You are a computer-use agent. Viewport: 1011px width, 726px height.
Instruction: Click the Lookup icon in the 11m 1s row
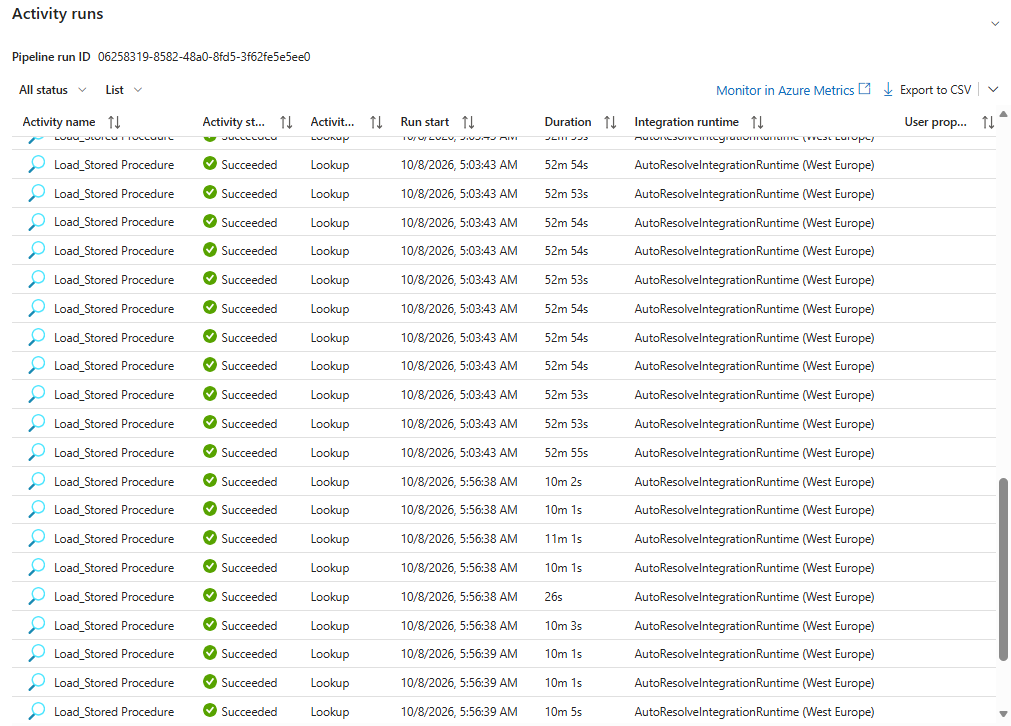tap(37, 538)
